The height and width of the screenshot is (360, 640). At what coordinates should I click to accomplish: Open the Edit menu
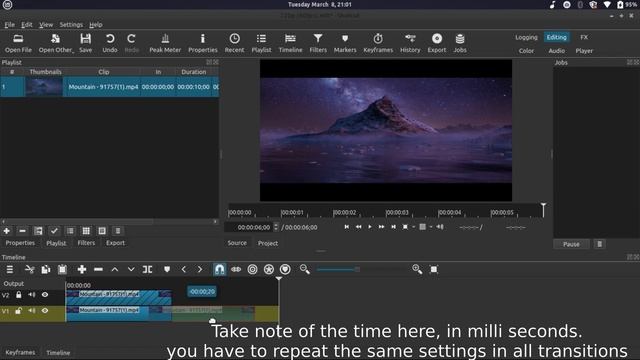[27, 24]
